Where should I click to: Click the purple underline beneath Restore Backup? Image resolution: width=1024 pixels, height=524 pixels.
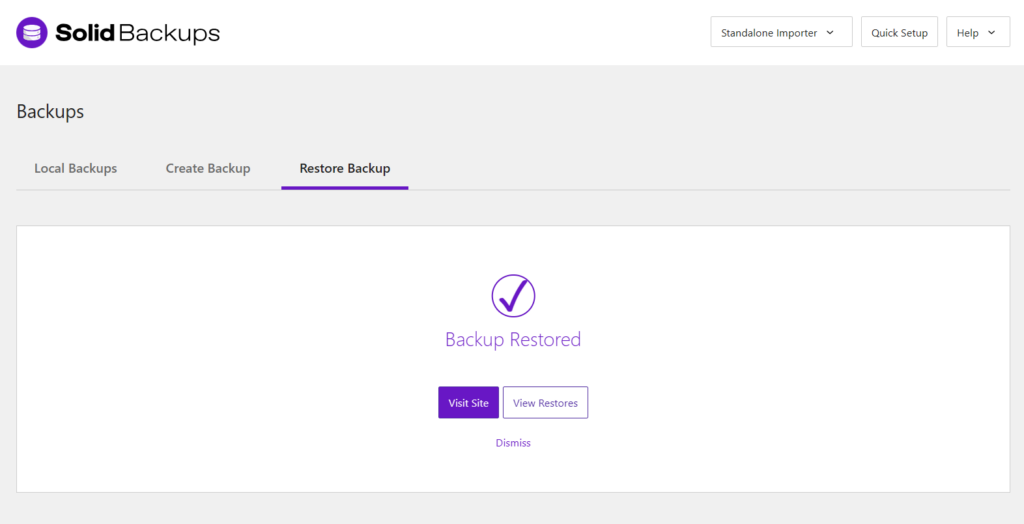click(x=345, y=187)
